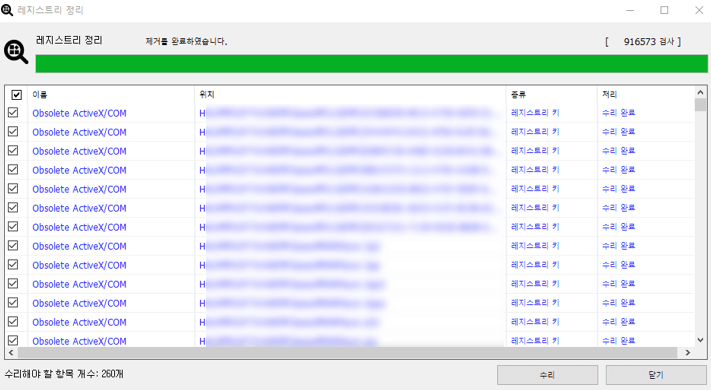
Task: Uncheck the sixth Obsolete ActiveX/COM row checkbox
Action: click(13, 208)
